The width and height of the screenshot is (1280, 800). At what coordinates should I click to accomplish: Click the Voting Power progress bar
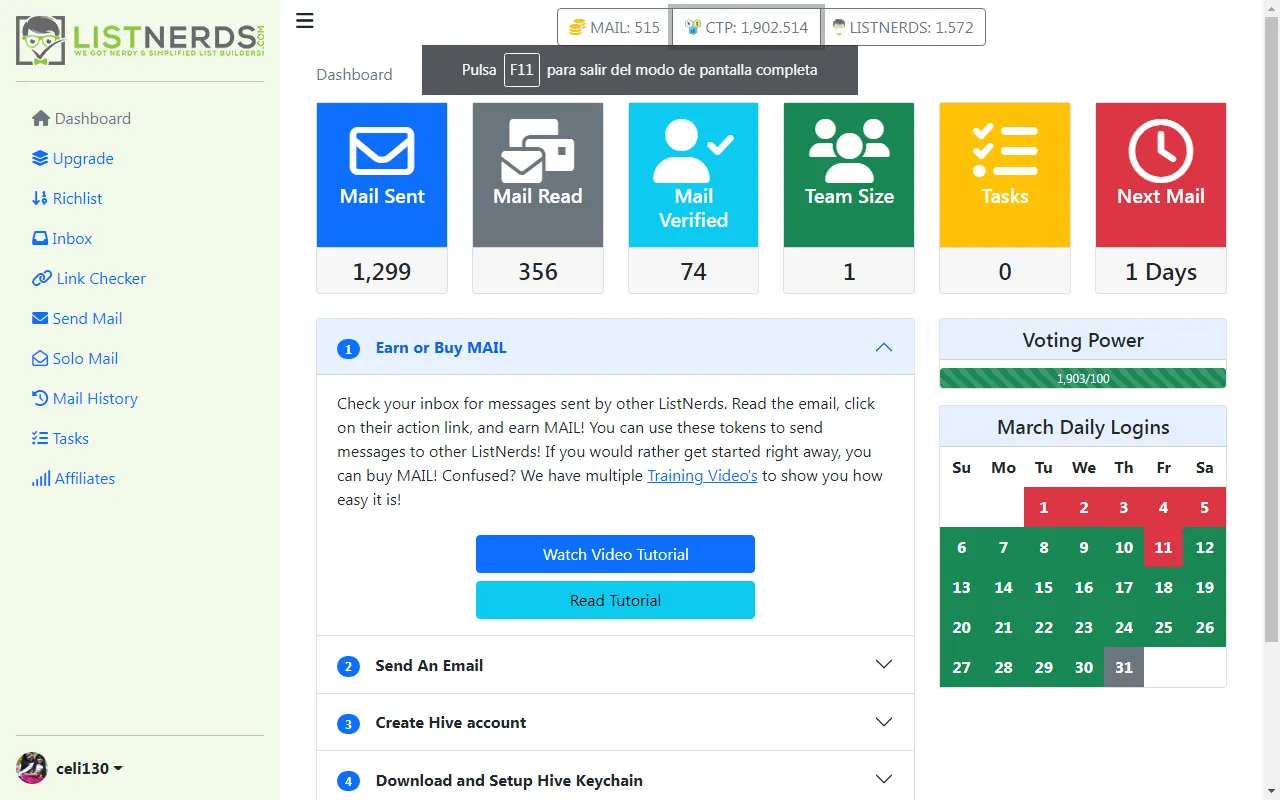pyautogui.click(x=1083, y=378)
